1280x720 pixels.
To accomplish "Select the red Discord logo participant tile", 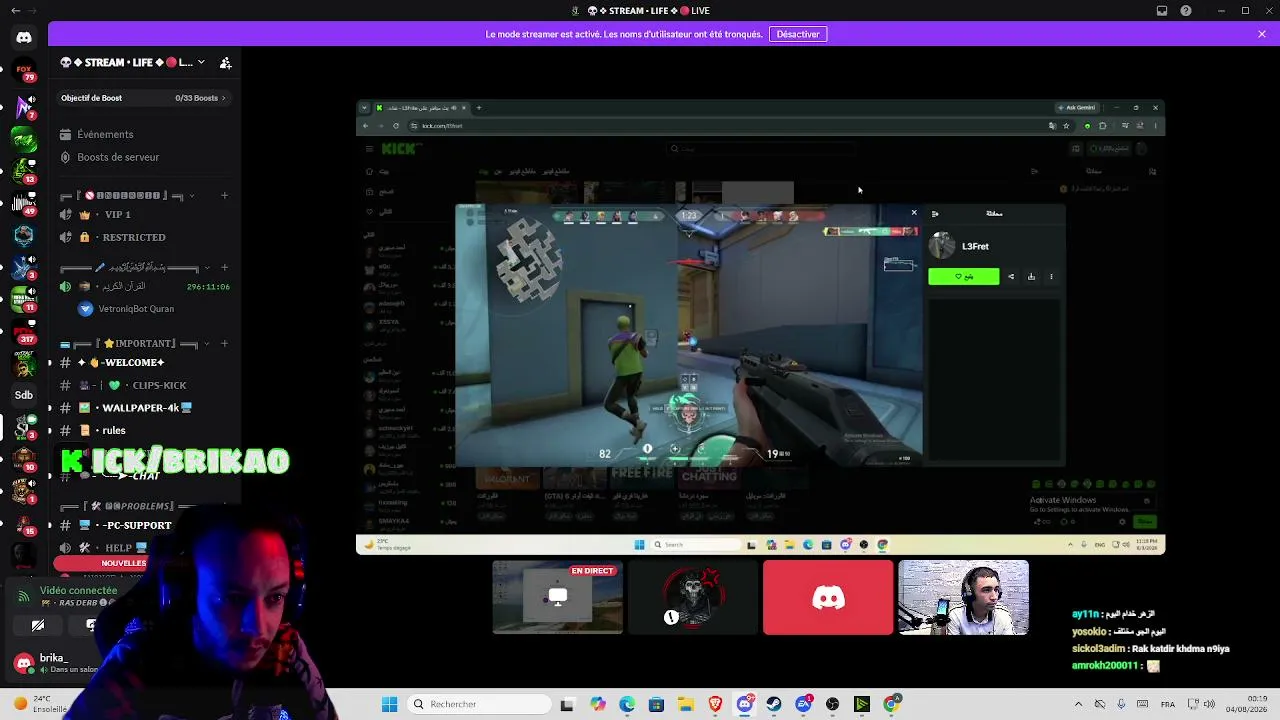I will (828, 597).
